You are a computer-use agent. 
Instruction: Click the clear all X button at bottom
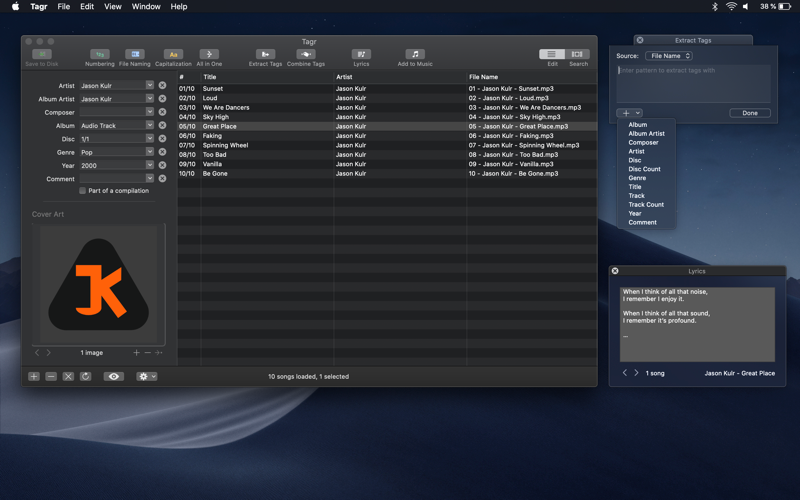(68, 376)
